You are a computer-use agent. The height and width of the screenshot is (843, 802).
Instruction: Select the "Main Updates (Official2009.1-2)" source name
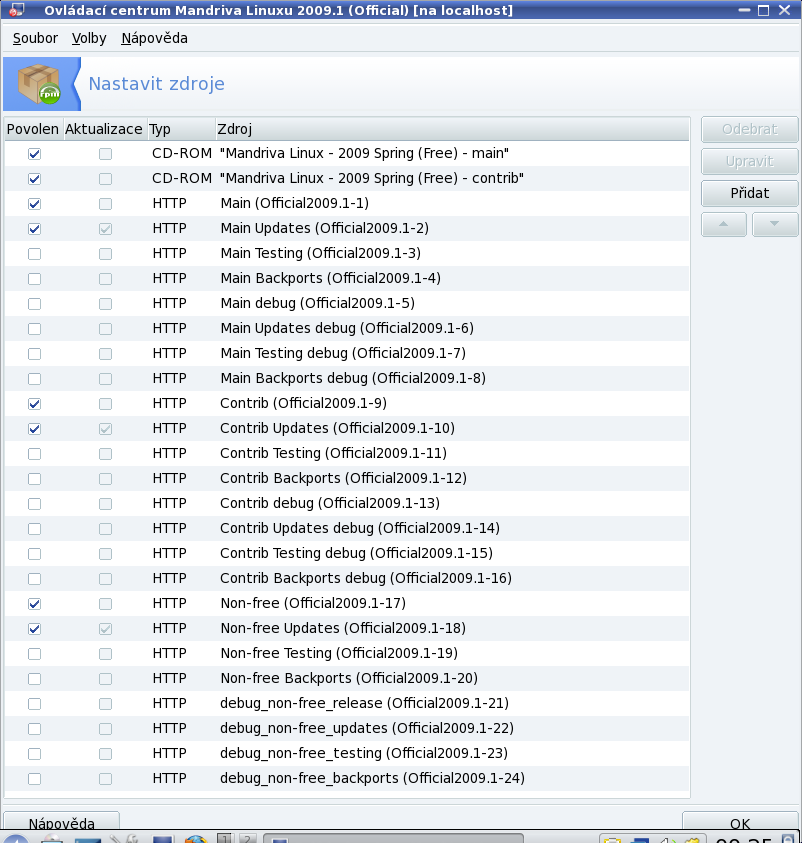(x=325, y=228)
